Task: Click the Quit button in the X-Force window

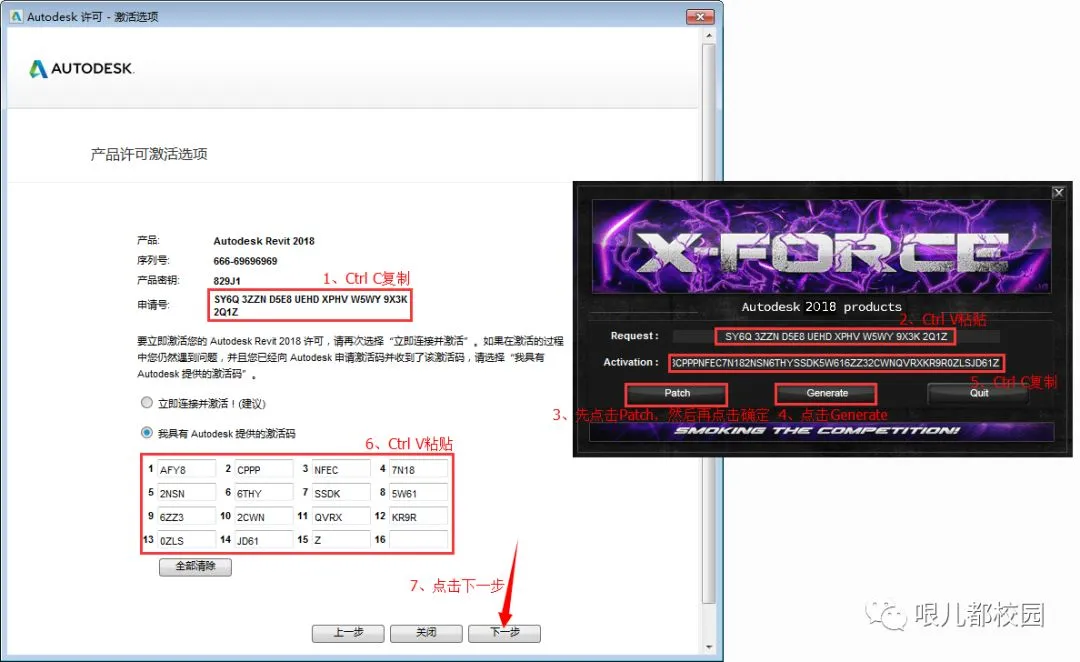Action: 979,393
